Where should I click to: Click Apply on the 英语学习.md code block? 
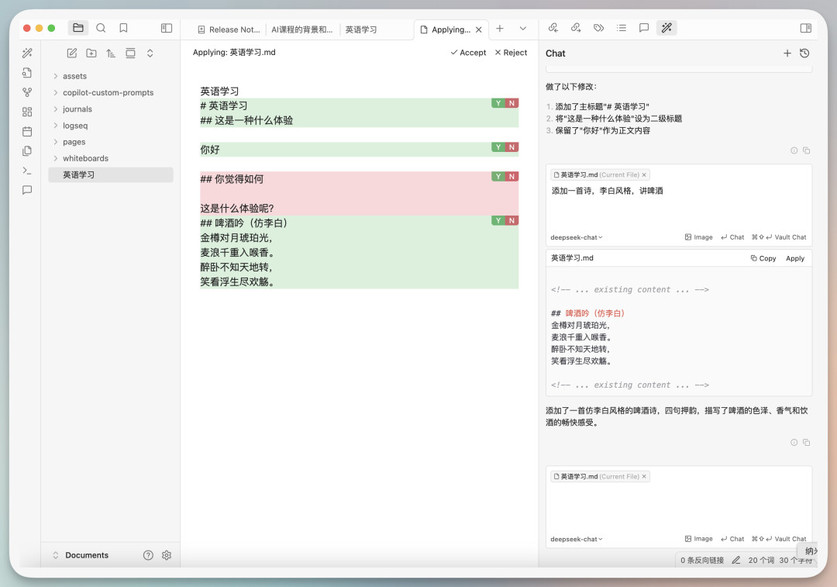pyautogui.click(x=795, y=258)
